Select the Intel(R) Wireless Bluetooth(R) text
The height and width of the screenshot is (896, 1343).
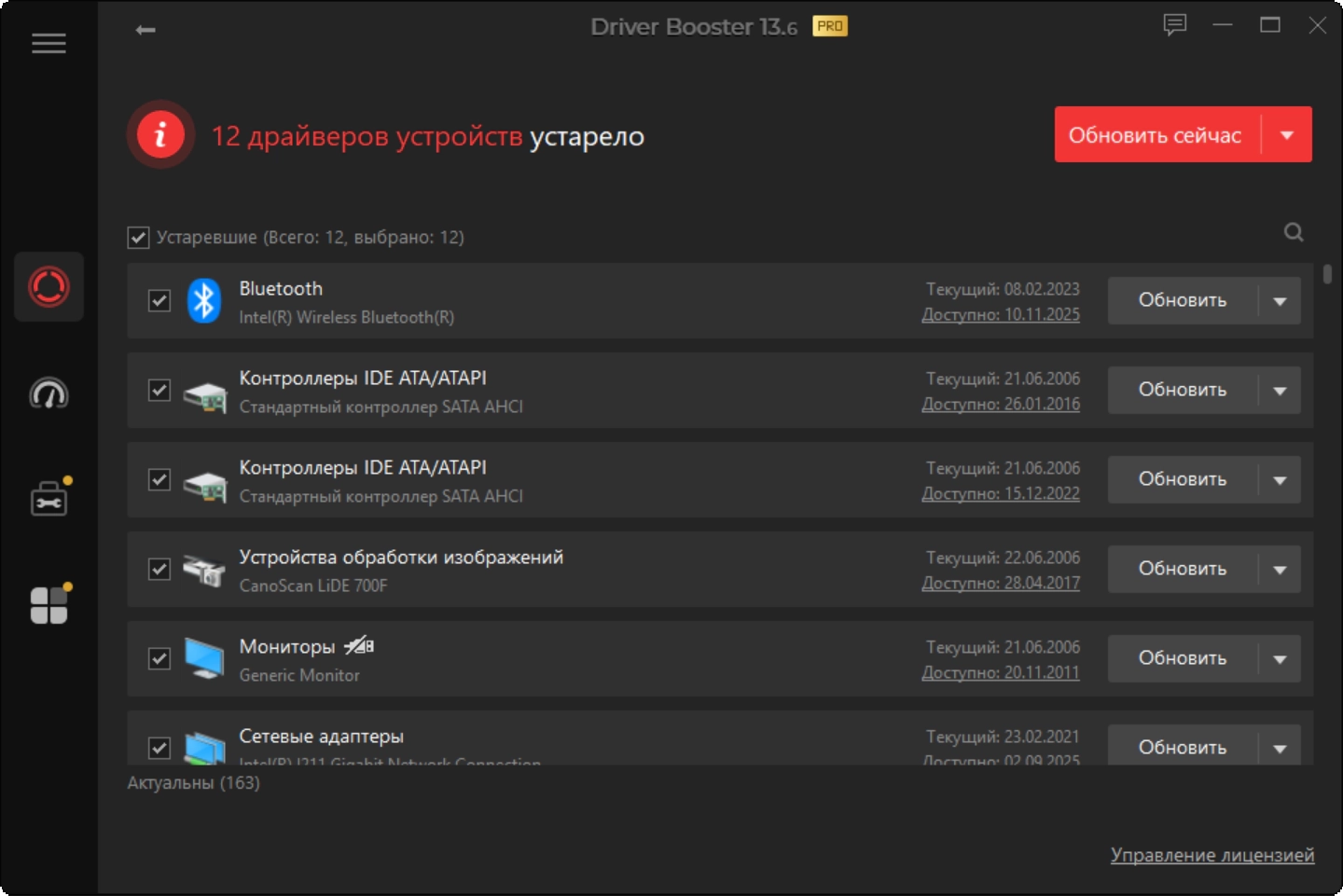[347, 318]
